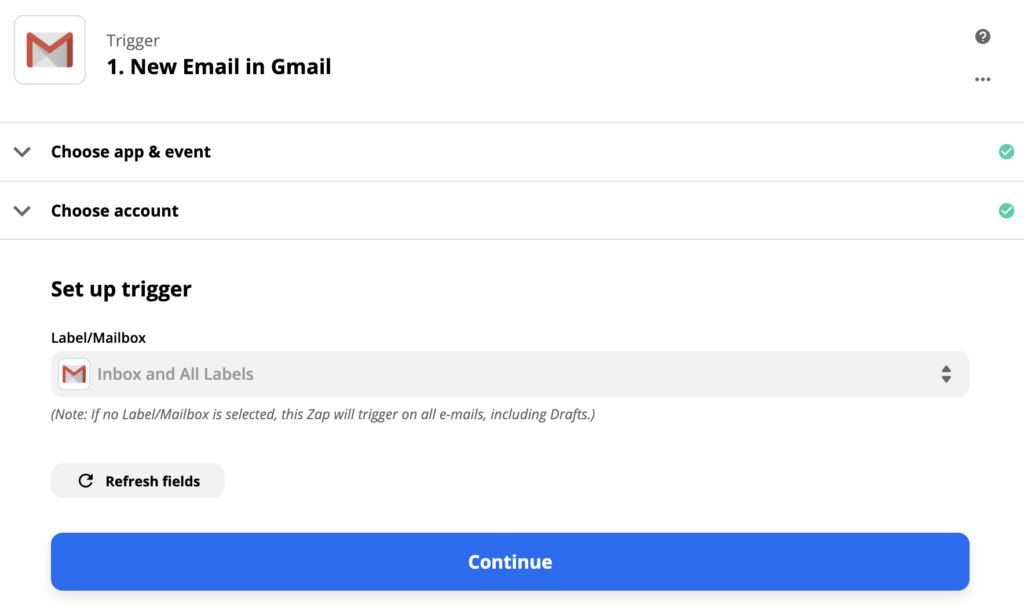Click the Gmail icon inside the Label/Mailbox field
1024x608 pixels.
coord(74,373)
